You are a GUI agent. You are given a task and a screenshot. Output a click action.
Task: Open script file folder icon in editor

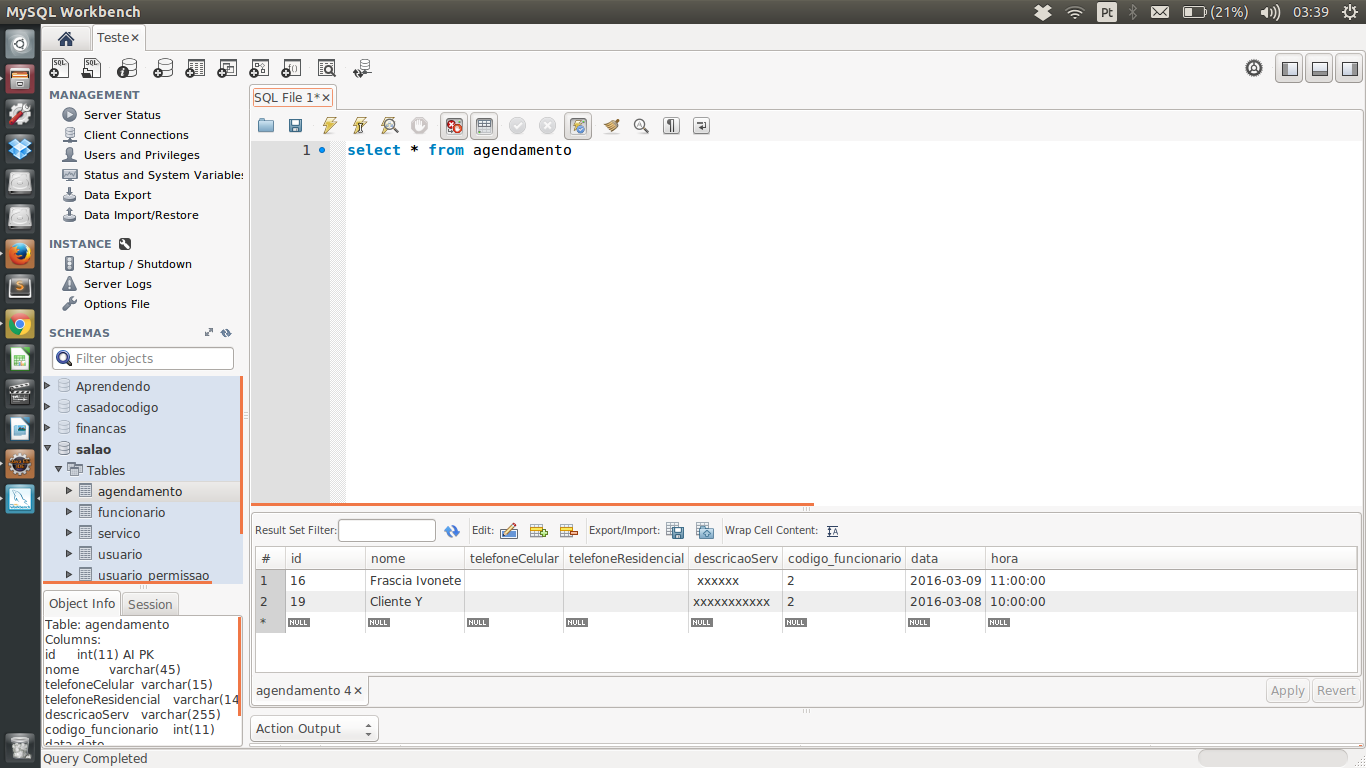pos(266,126)
